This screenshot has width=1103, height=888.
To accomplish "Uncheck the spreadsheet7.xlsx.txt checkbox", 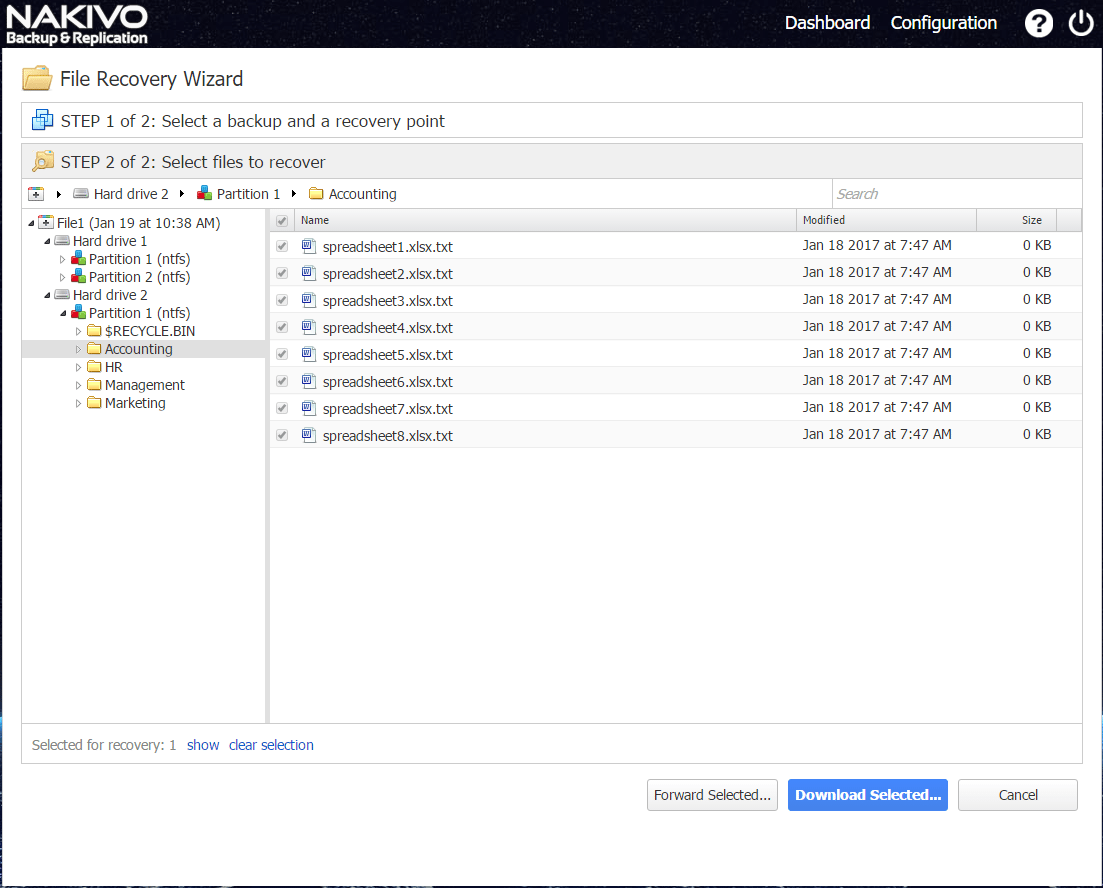I will coord(282,408).
